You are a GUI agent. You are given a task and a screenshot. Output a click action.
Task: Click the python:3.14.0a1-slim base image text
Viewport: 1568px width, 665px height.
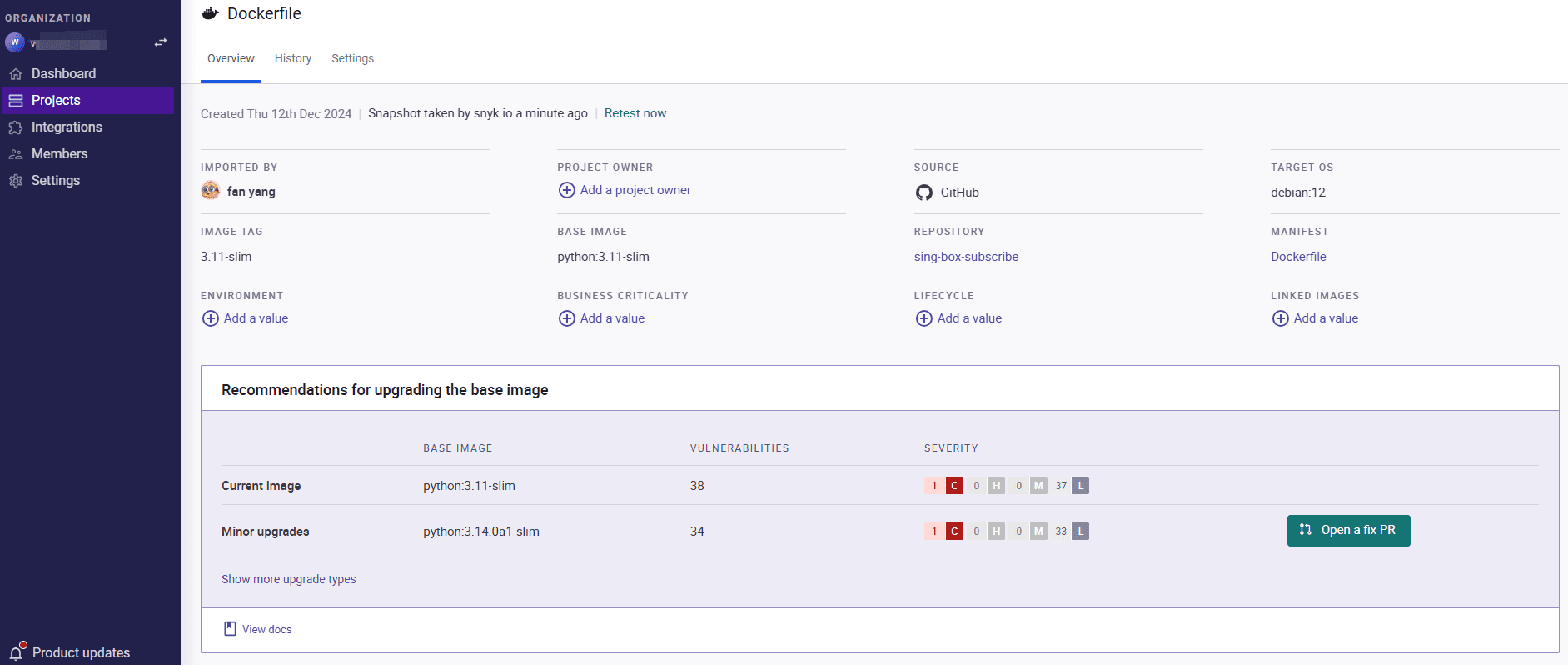click(481, 532)
